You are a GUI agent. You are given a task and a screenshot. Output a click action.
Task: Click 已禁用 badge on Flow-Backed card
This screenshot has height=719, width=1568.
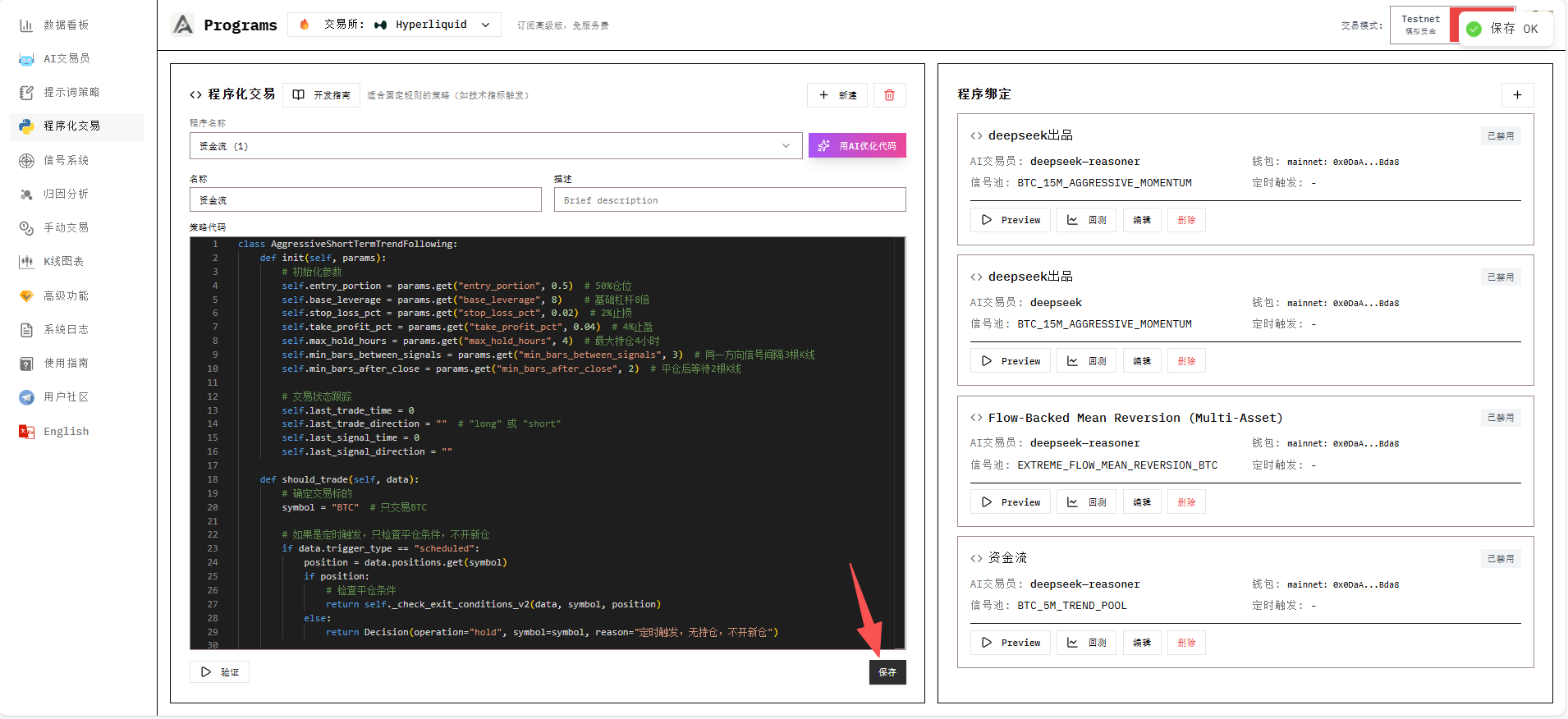click(1501, 418)
